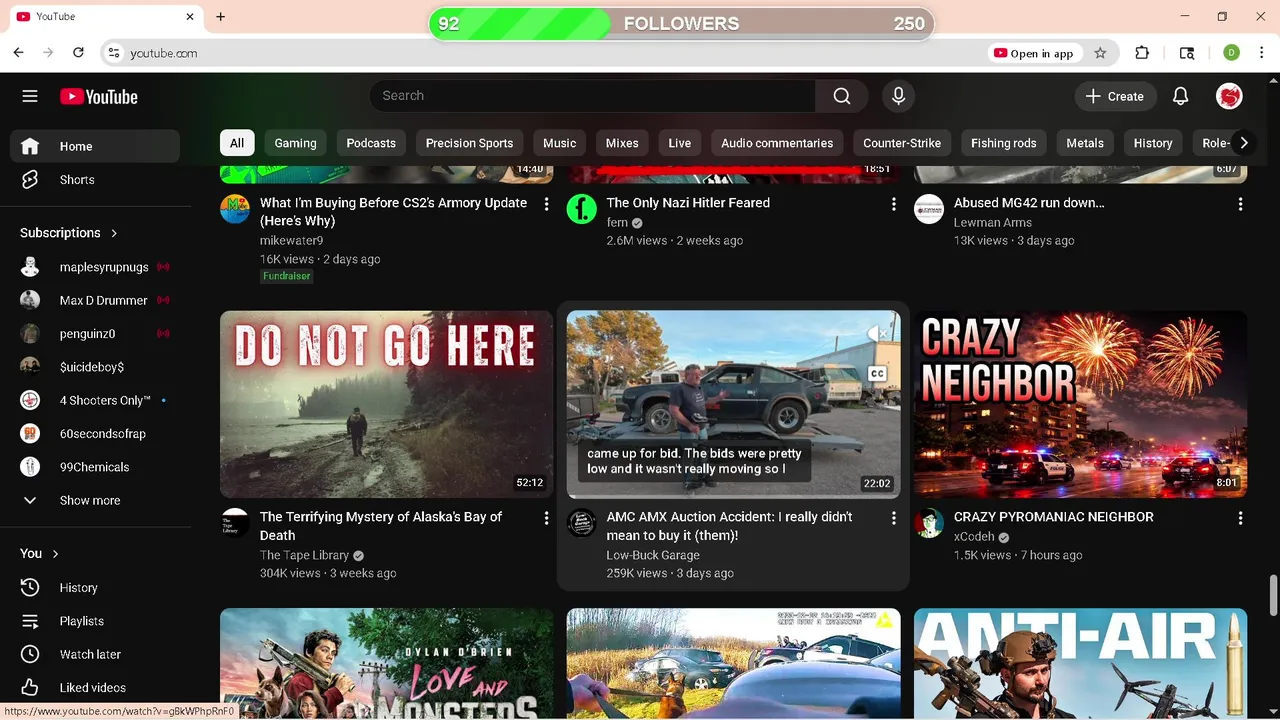Select the History filter chip
This screenshot has width=1280, height=720.
[1153, 143]
